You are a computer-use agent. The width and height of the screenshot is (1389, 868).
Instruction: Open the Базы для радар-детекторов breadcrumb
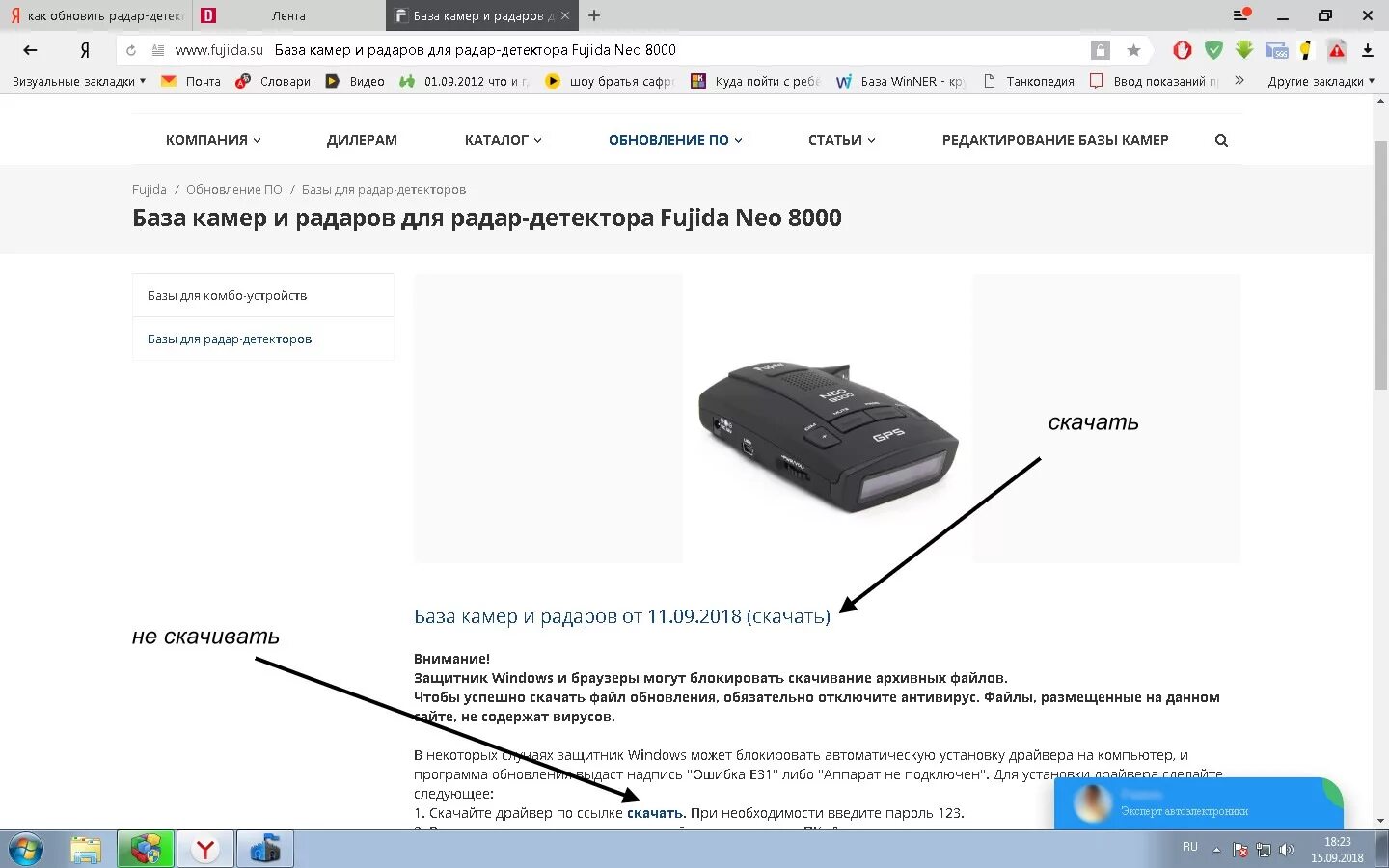point(384,189)
